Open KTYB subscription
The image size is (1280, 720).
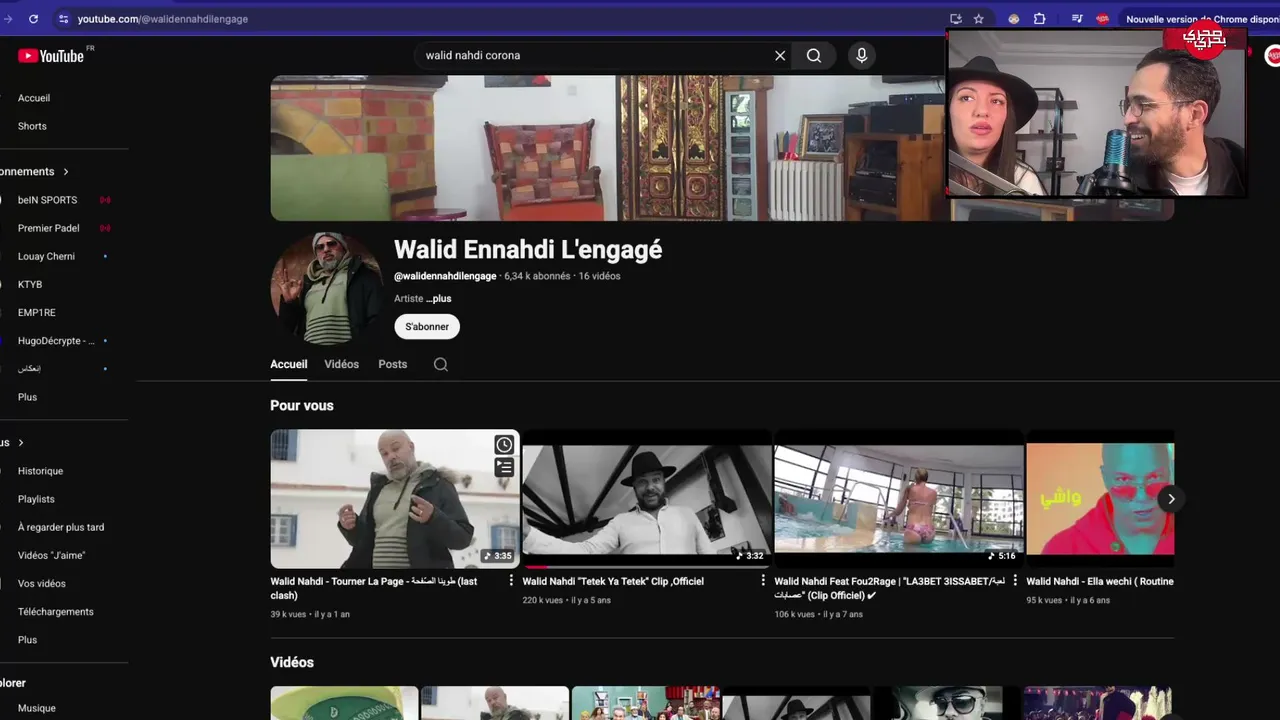tap(30, 284)
